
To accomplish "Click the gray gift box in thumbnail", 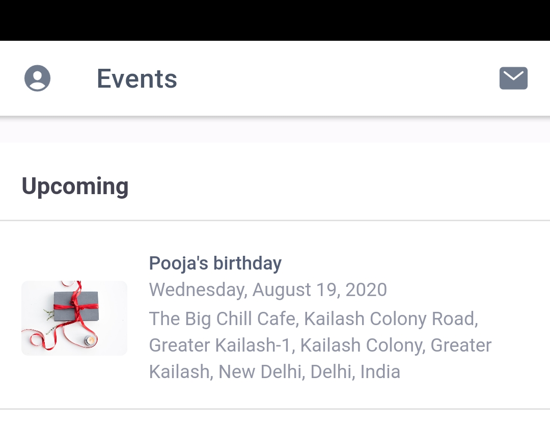I will (76, 306).
